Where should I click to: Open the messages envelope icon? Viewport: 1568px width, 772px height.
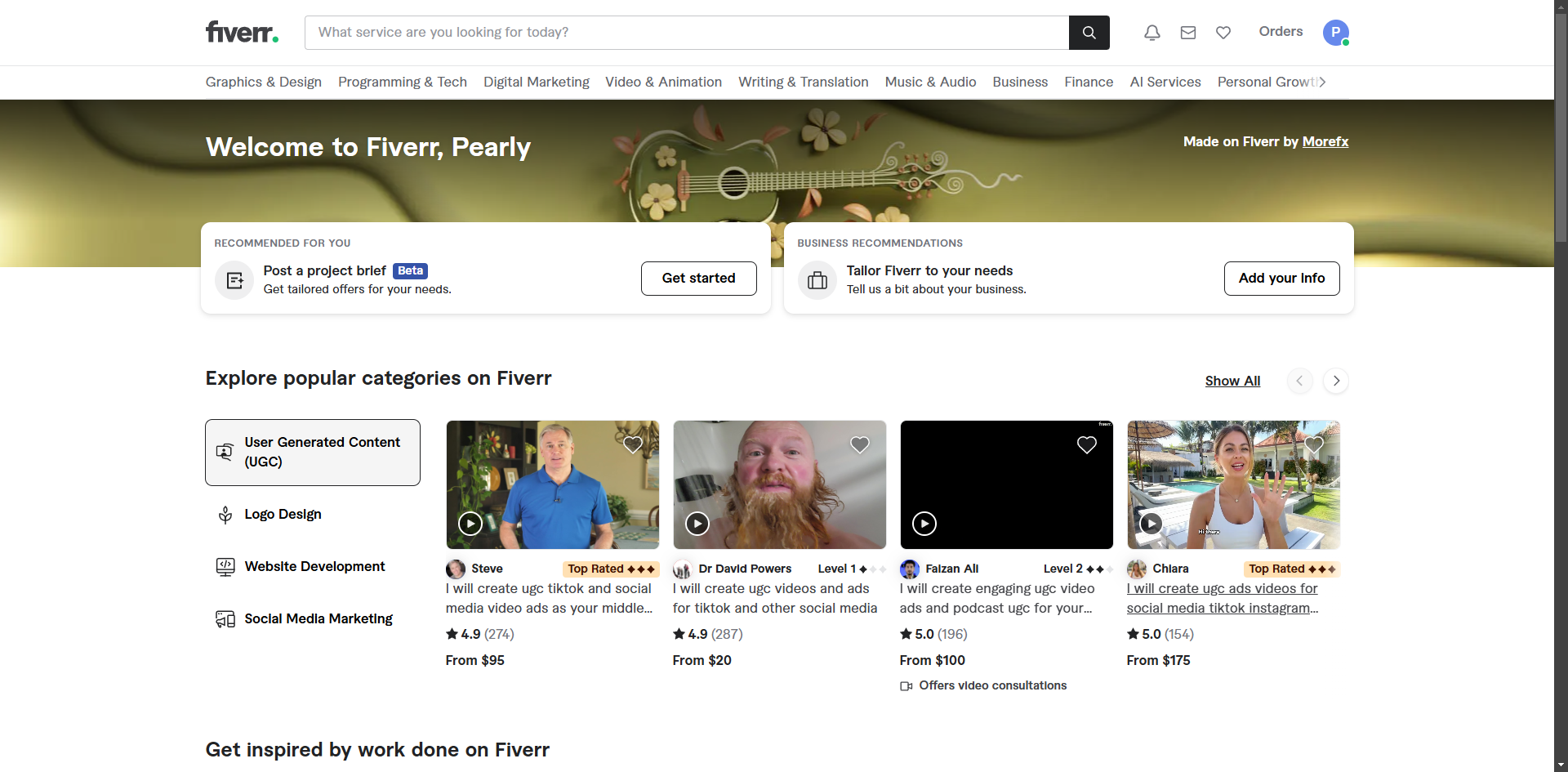[x=1188, y=33]
